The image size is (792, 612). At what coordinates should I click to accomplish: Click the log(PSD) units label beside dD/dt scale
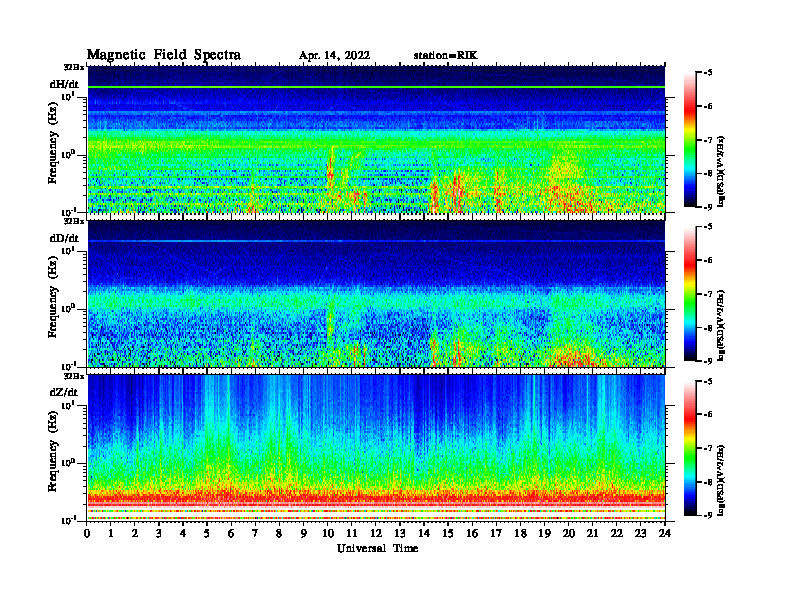pyautogui.click(x=721, y=326)
